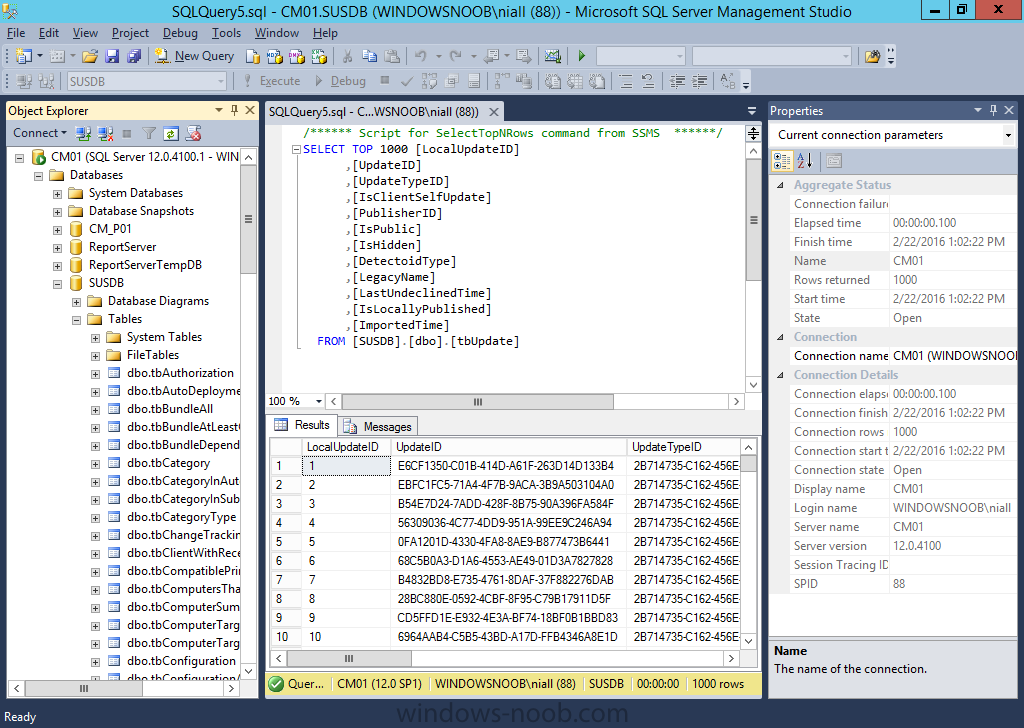Open the Tools menu
1024x728 pixels.
(226, 33)
